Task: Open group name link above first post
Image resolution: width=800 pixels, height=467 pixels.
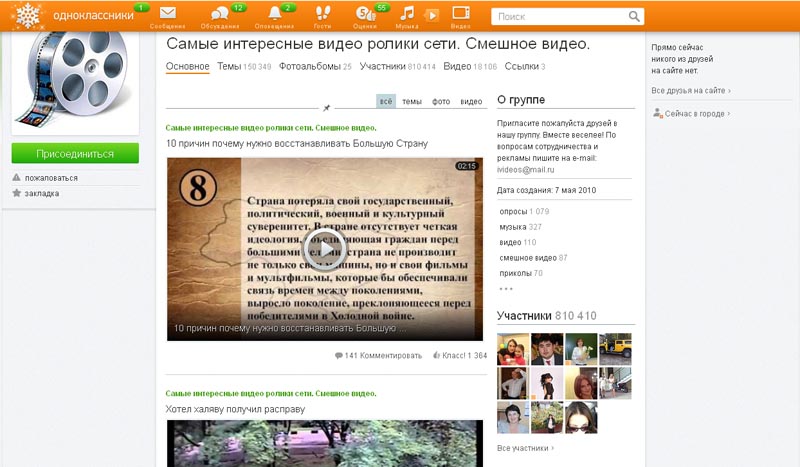Action: coord(271,128)
